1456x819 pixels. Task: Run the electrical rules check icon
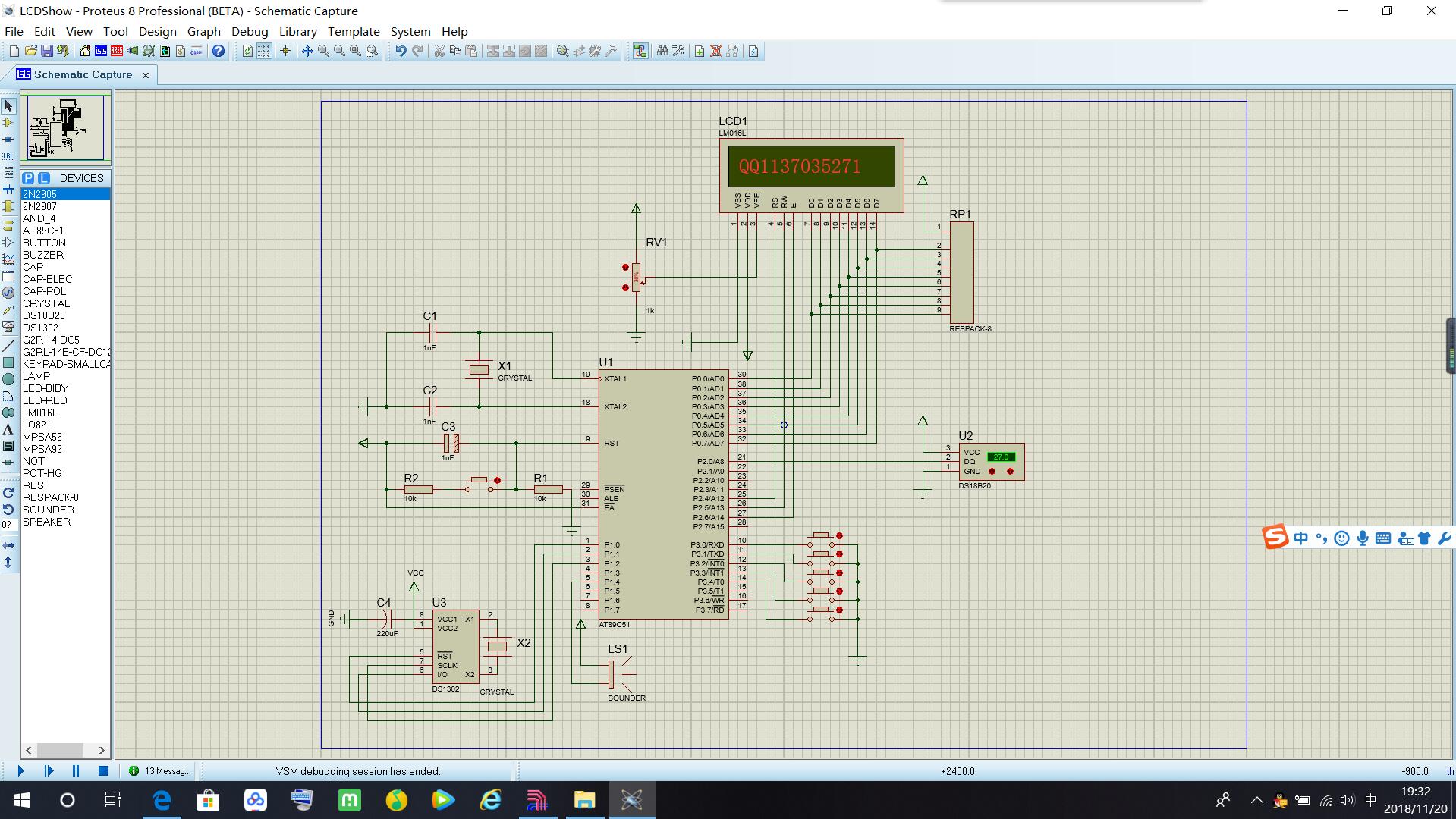click(x=753, y=52)
